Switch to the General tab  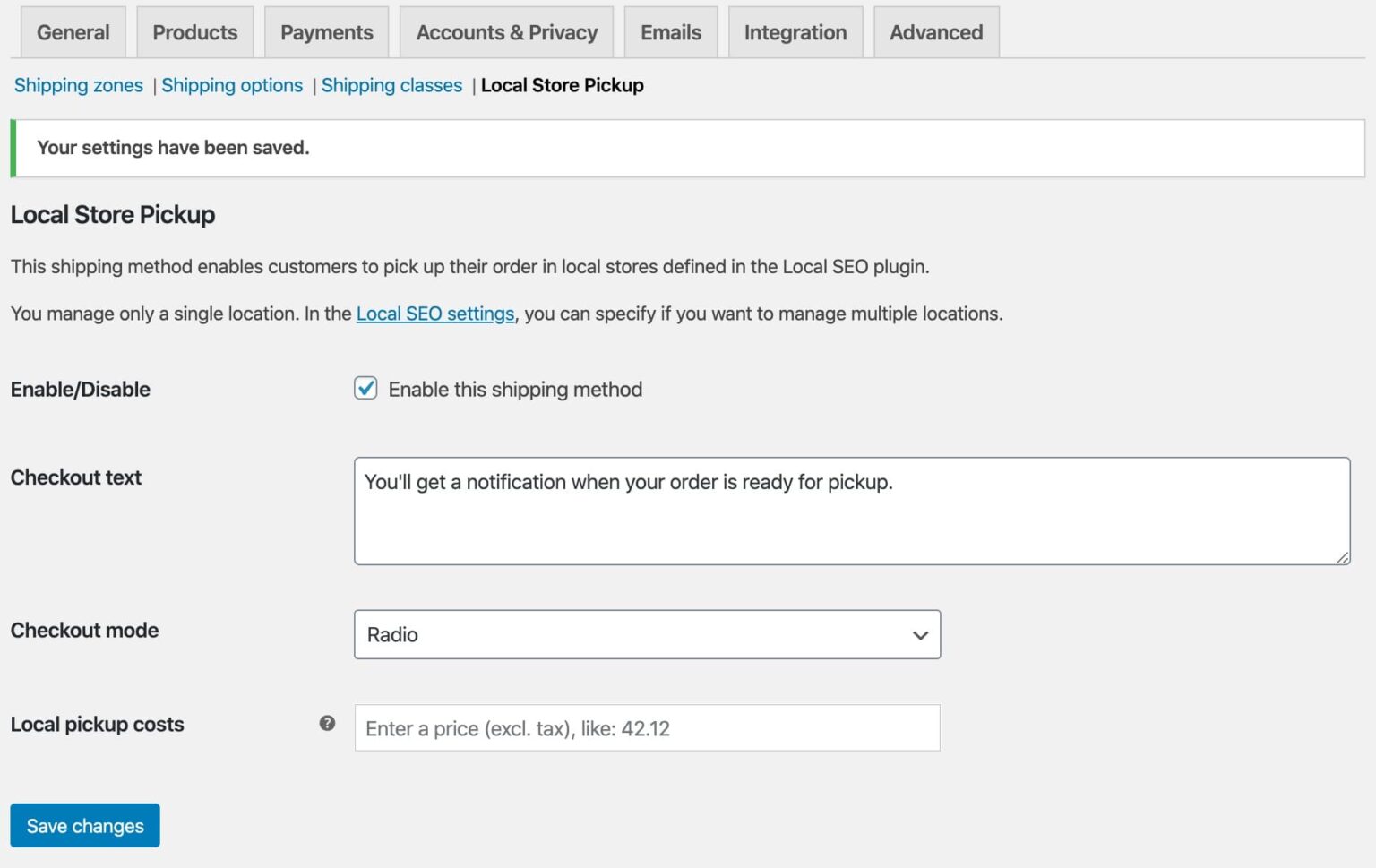(x=73, y=31)
